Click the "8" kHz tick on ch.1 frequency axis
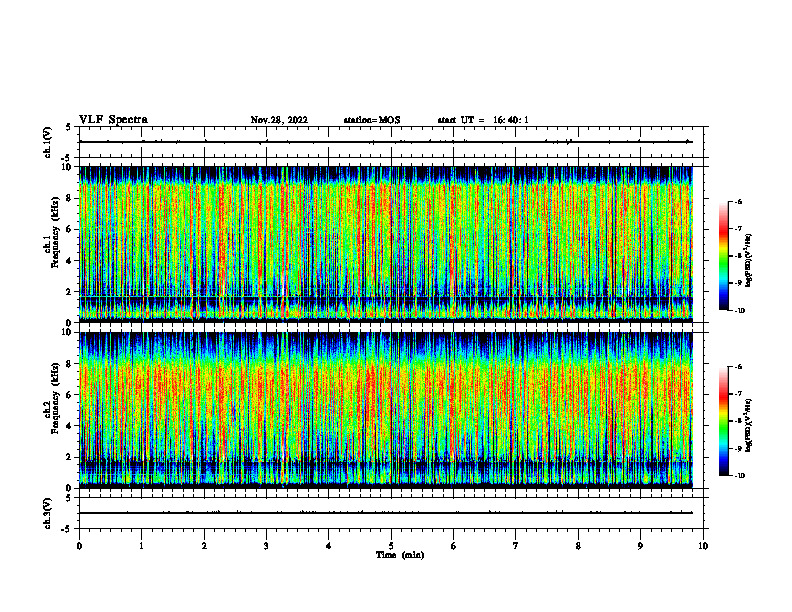 point(70,198)
